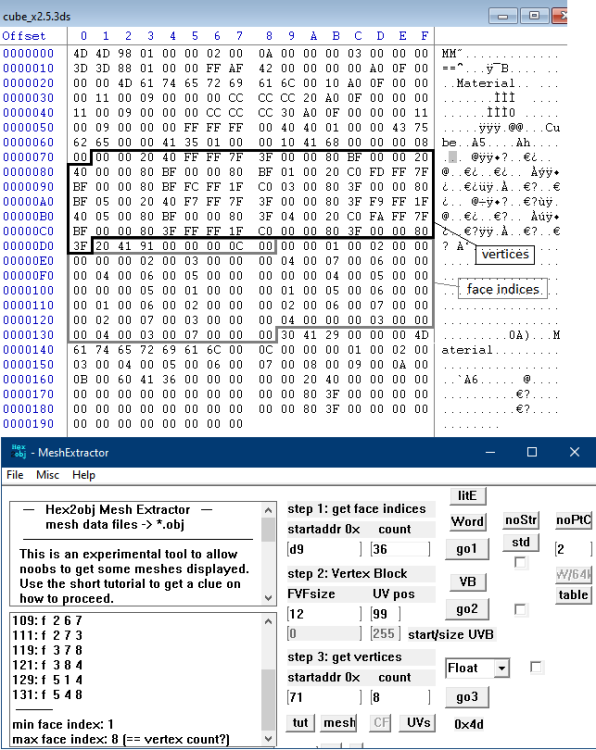Image resolution: width=596 pixels, height=750 pixels.
Task: Select the output line '121: f 3 8 4'
Action: pos(47,665)
